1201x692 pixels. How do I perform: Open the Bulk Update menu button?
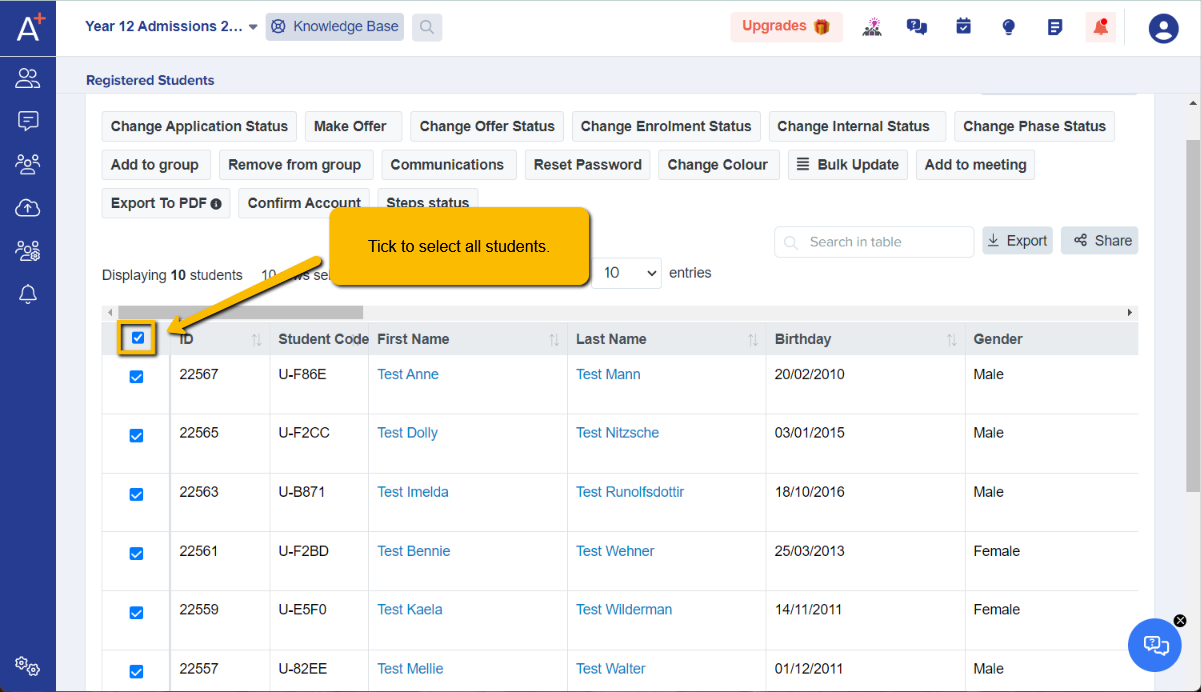point(848,165)
